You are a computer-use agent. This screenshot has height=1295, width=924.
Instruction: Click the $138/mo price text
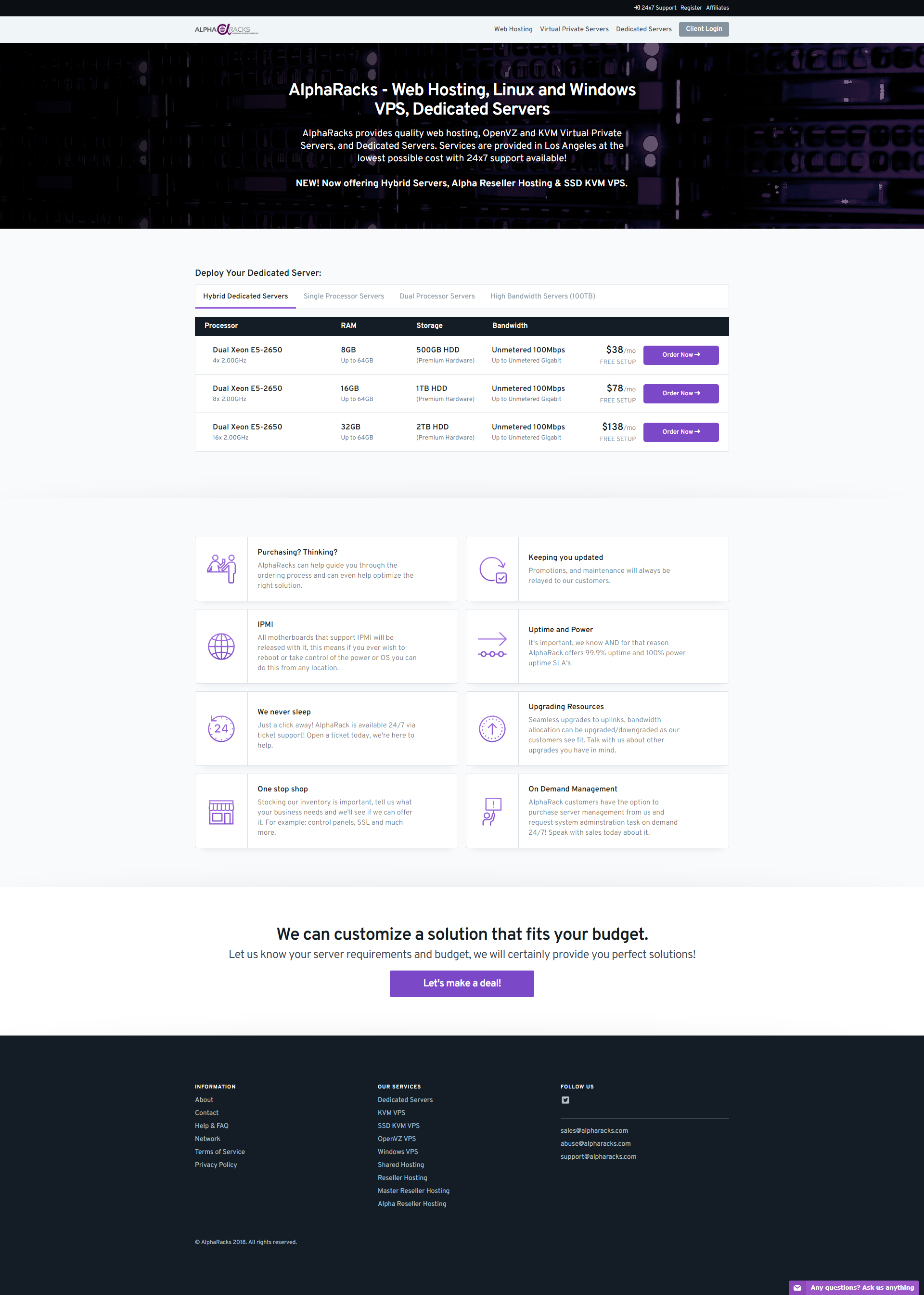[x=619, y=427]
